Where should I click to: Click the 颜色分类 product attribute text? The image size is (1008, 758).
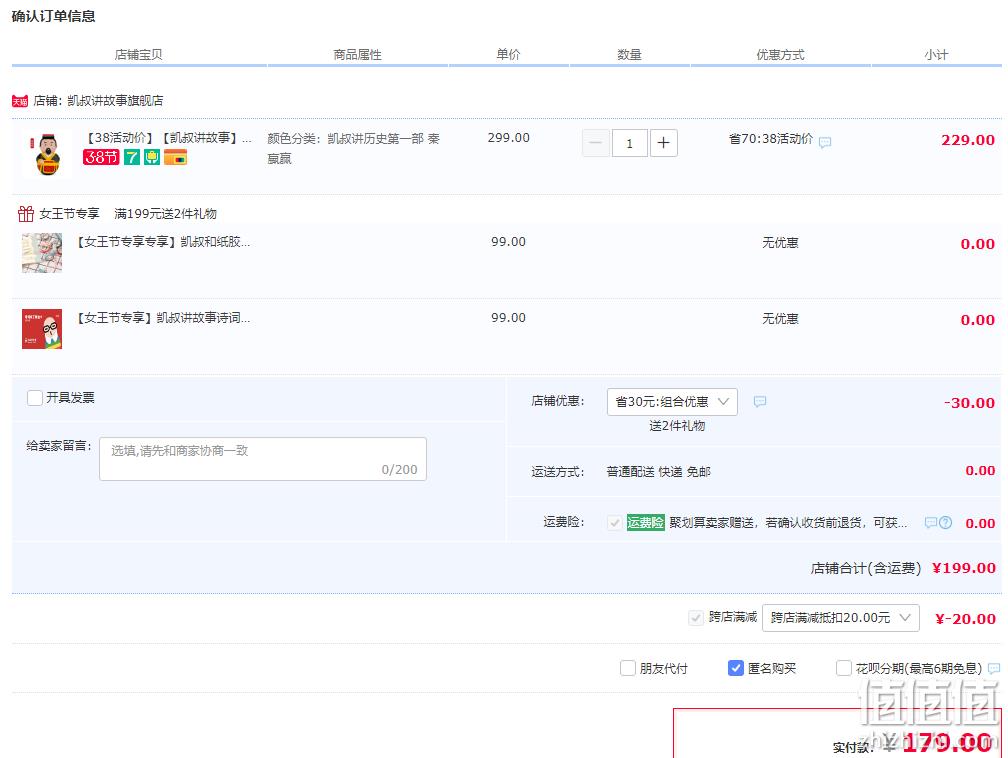tap(354, 149)
